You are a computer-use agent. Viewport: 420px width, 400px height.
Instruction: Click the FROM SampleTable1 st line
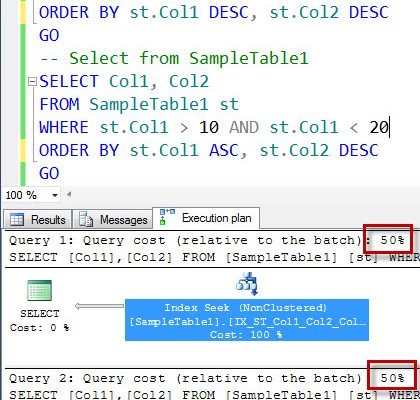point(139,104)
